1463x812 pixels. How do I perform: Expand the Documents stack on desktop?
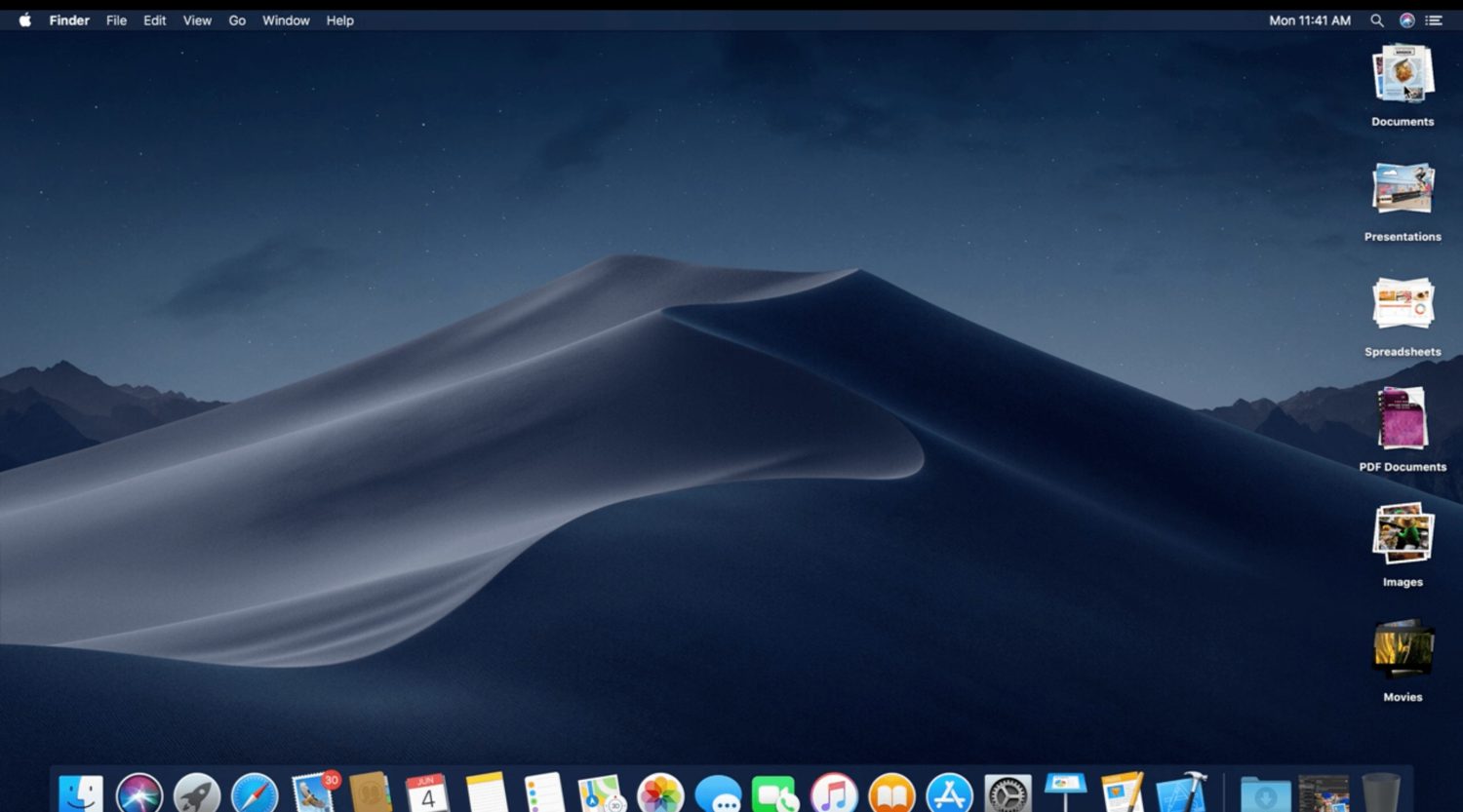pyautogui.click(x=1403, y=74)
